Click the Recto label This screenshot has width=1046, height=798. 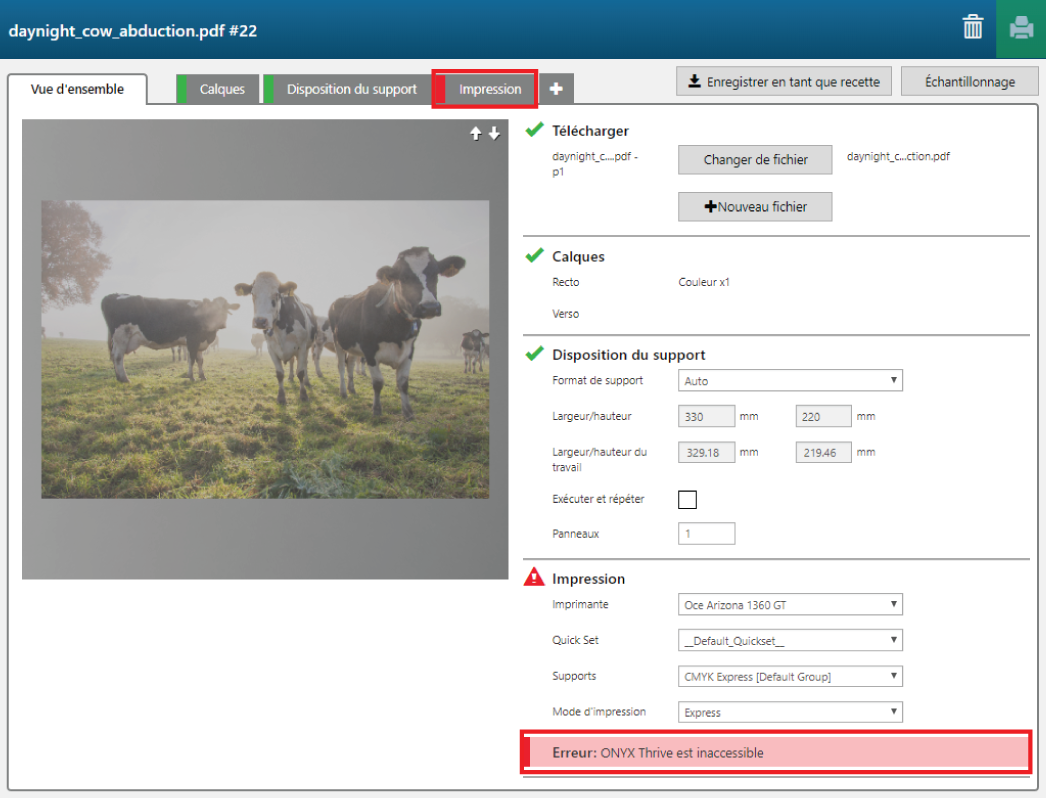pos(566,282)
